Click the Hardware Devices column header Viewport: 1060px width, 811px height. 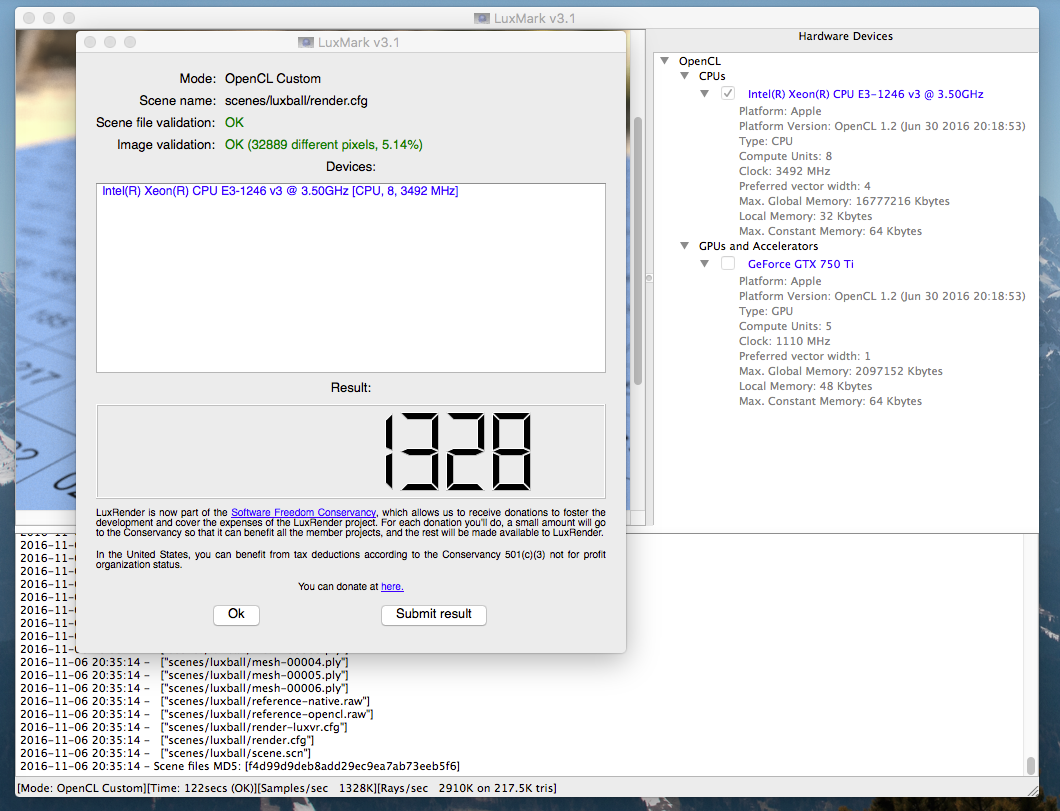[x=845, y=37]
